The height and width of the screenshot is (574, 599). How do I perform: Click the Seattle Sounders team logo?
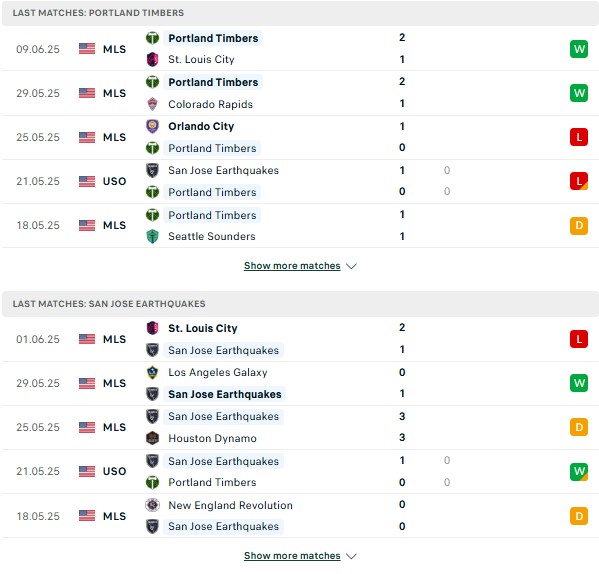pyautogui.click(x=152, y=236)
